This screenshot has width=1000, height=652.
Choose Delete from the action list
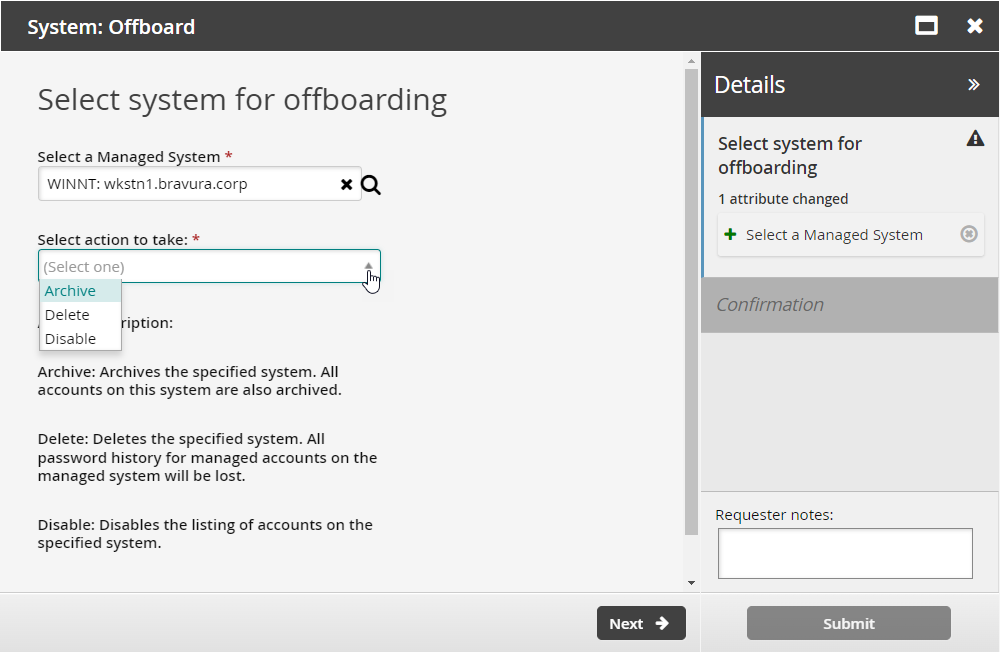tap(68, 315)
